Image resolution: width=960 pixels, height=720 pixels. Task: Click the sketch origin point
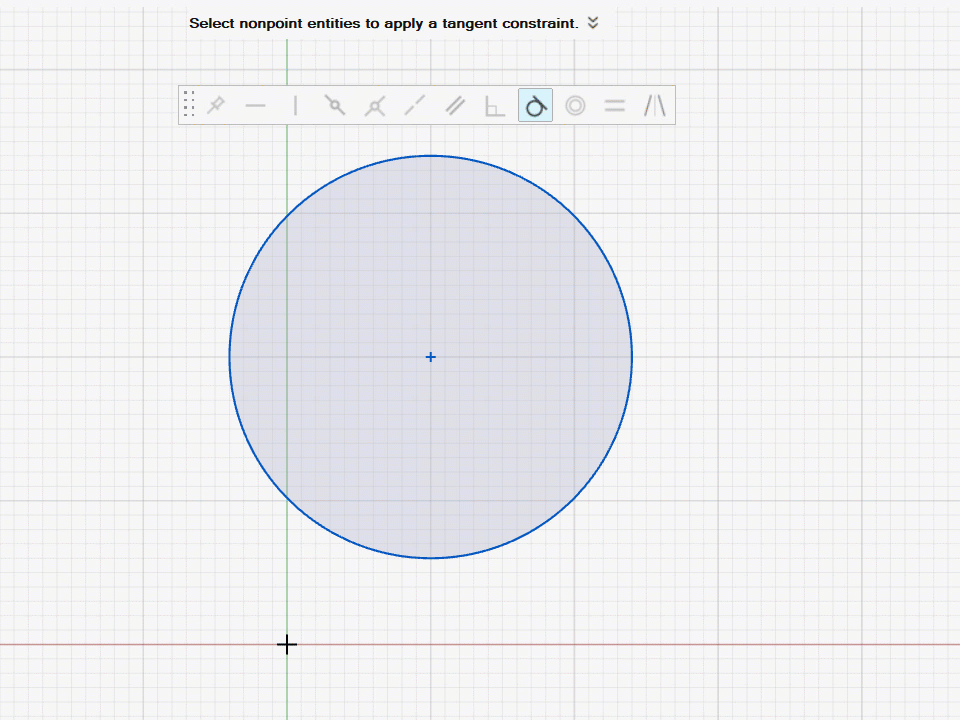coord(287,645)
